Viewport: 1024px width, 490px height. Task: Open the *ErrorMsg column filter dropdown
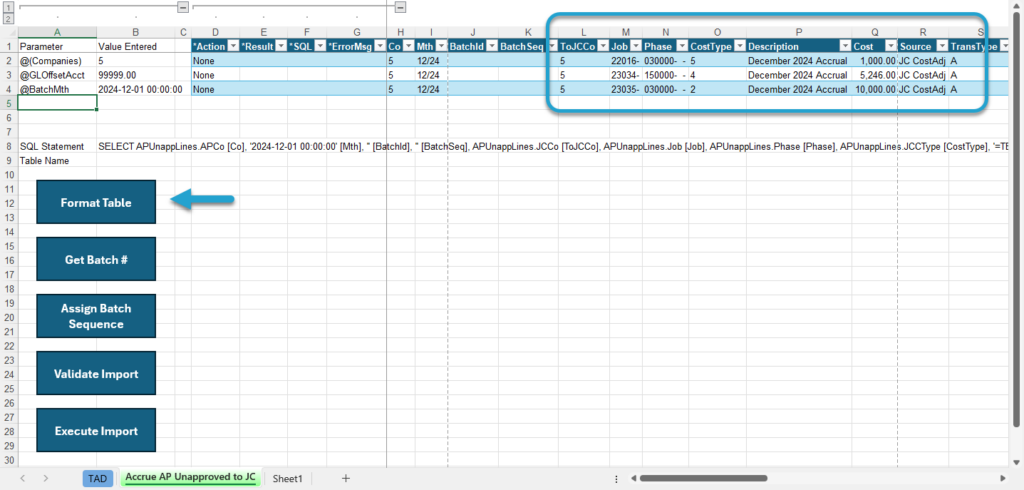point(379,46)
